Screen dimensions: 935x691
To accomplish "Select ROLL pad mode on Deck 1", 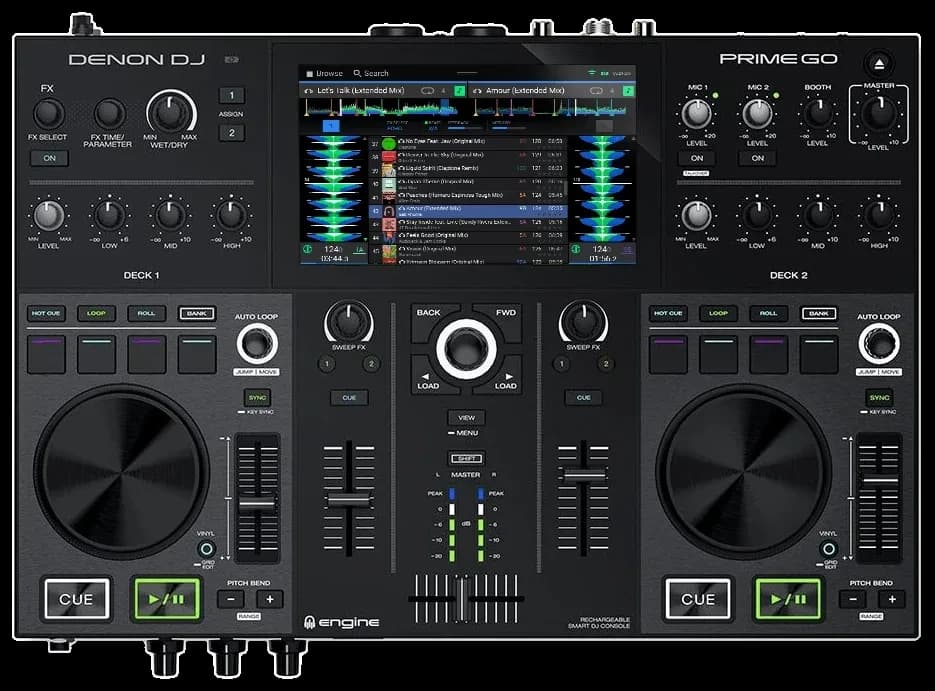I will coord(146,313).
